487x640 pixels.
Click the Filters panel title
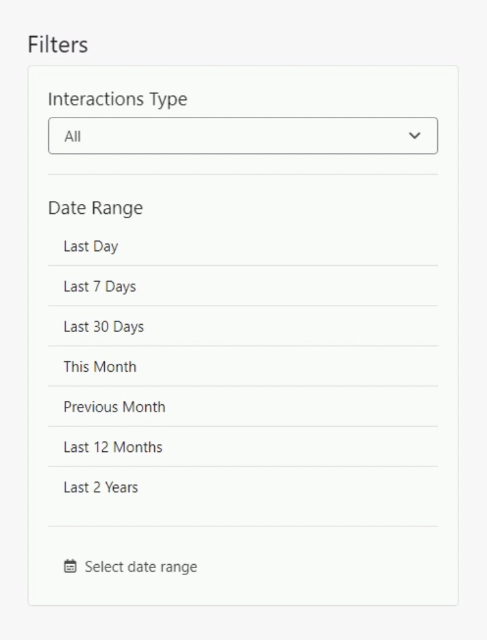click(58, 44)
